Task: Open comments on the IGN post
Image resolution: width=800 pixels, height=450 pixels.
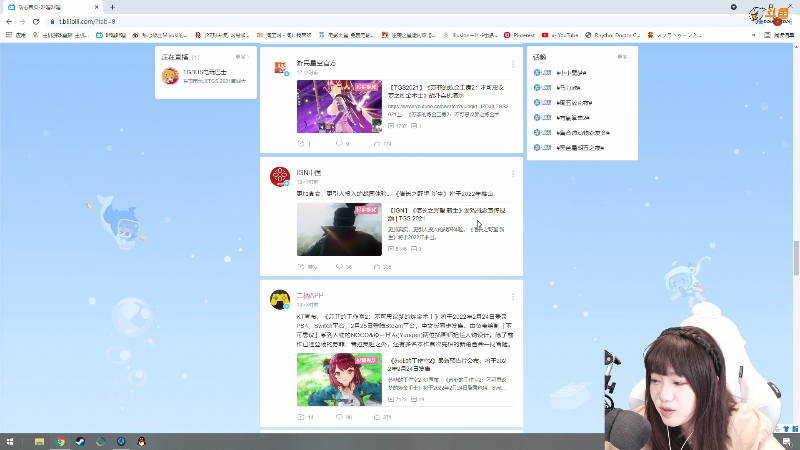Action: pos(344,267)
